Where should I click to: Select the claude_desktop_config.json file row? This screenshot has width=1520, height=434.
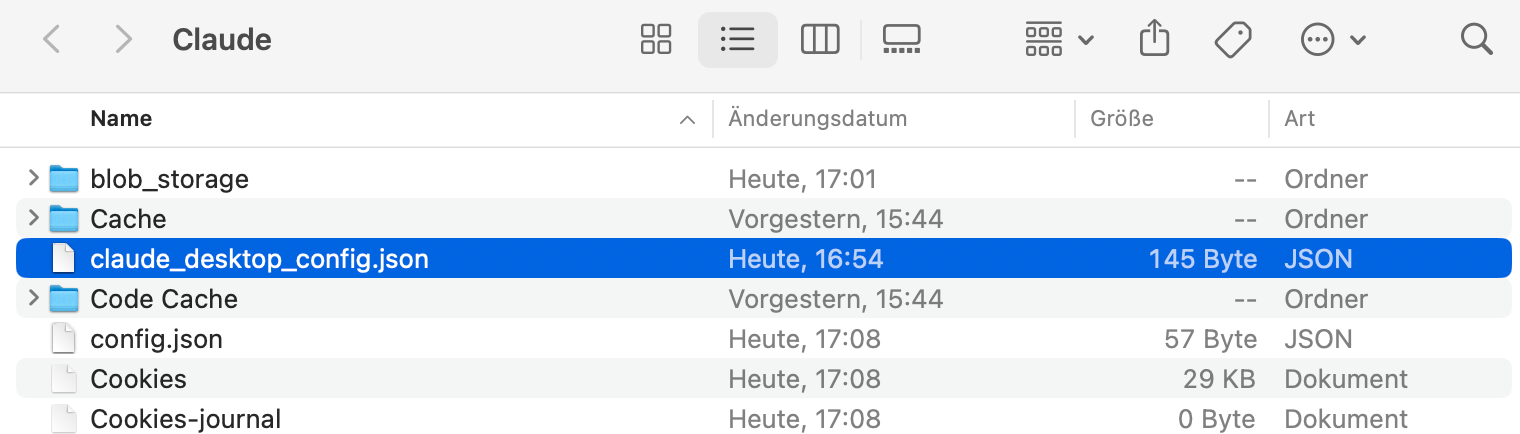tap(764, 258)
